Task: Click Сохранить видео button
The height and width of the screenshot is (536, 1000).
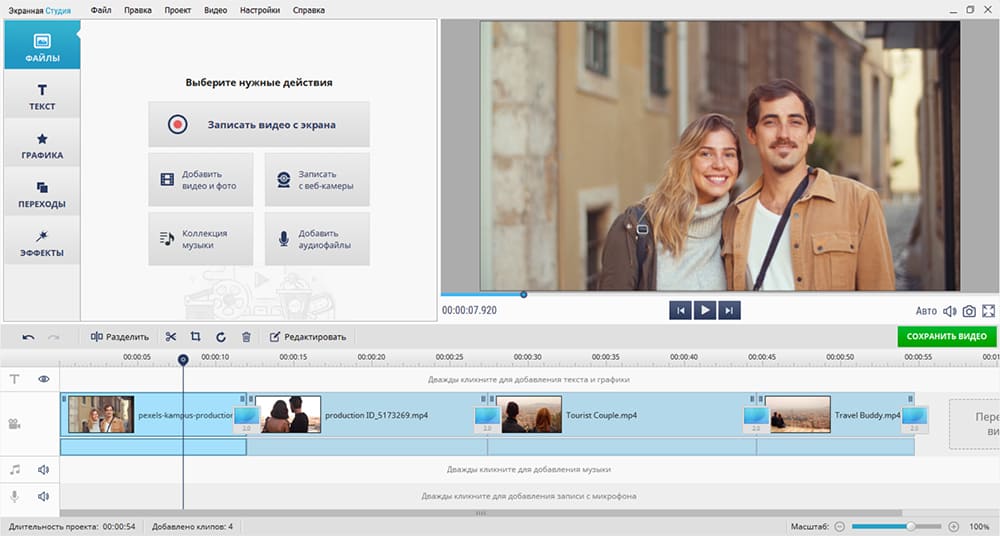Action: (946, 337)
